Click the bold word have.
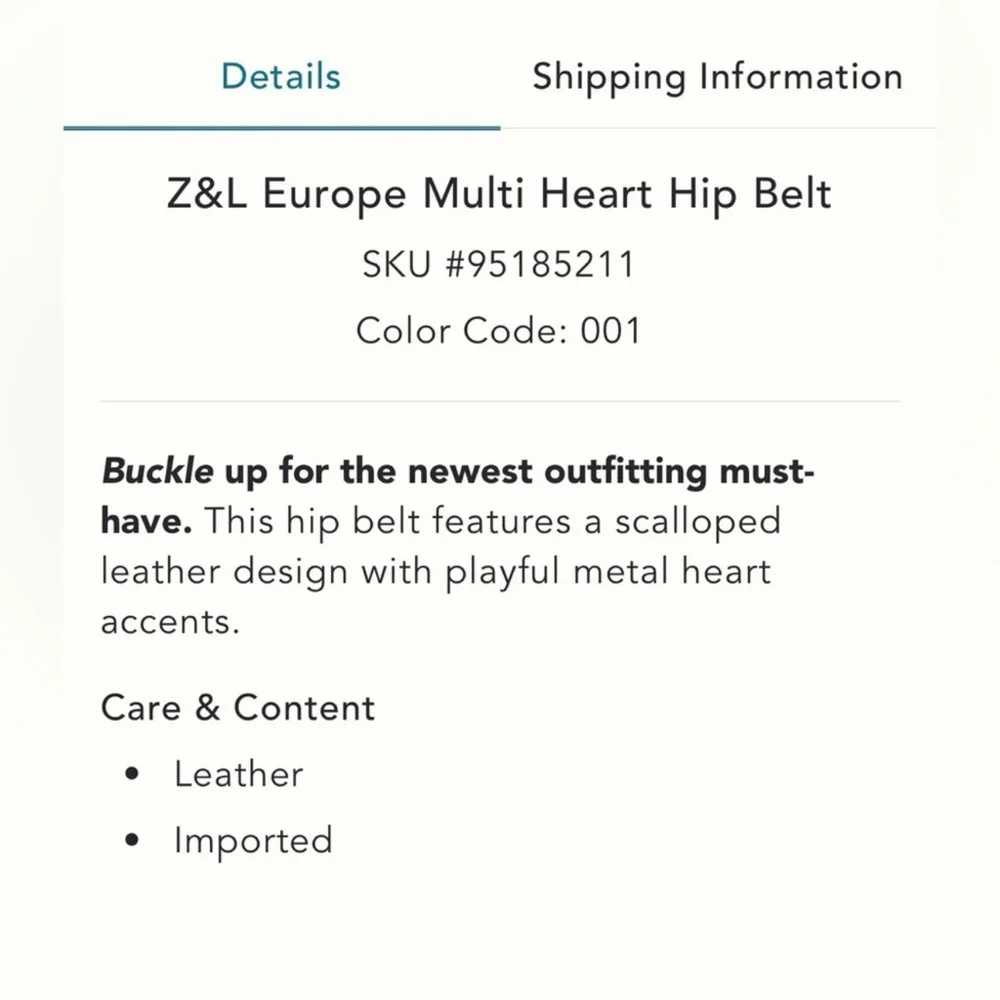 [146, 521]
